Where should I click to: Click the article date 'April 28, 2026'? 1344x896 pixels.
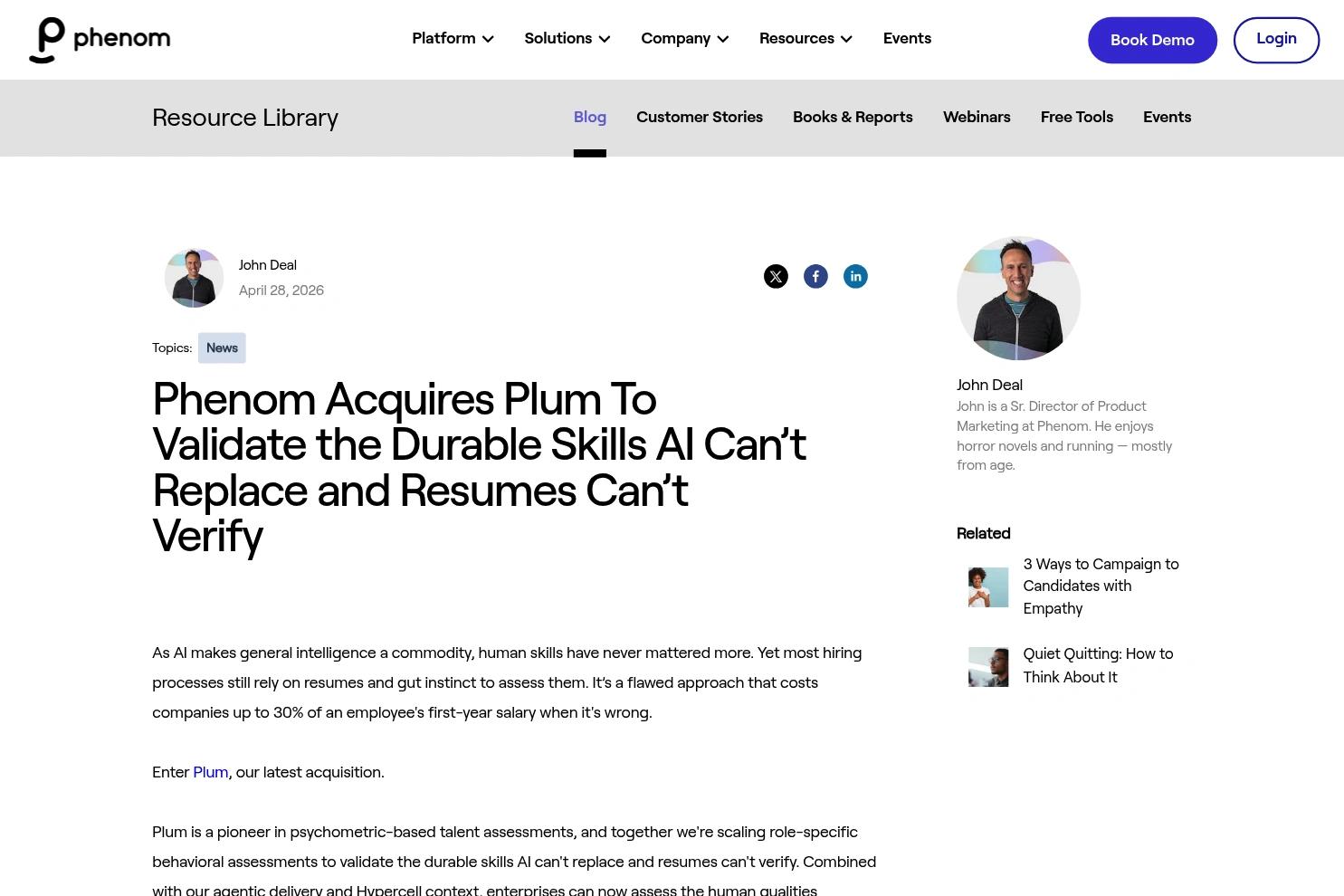(x=281, y=291)
